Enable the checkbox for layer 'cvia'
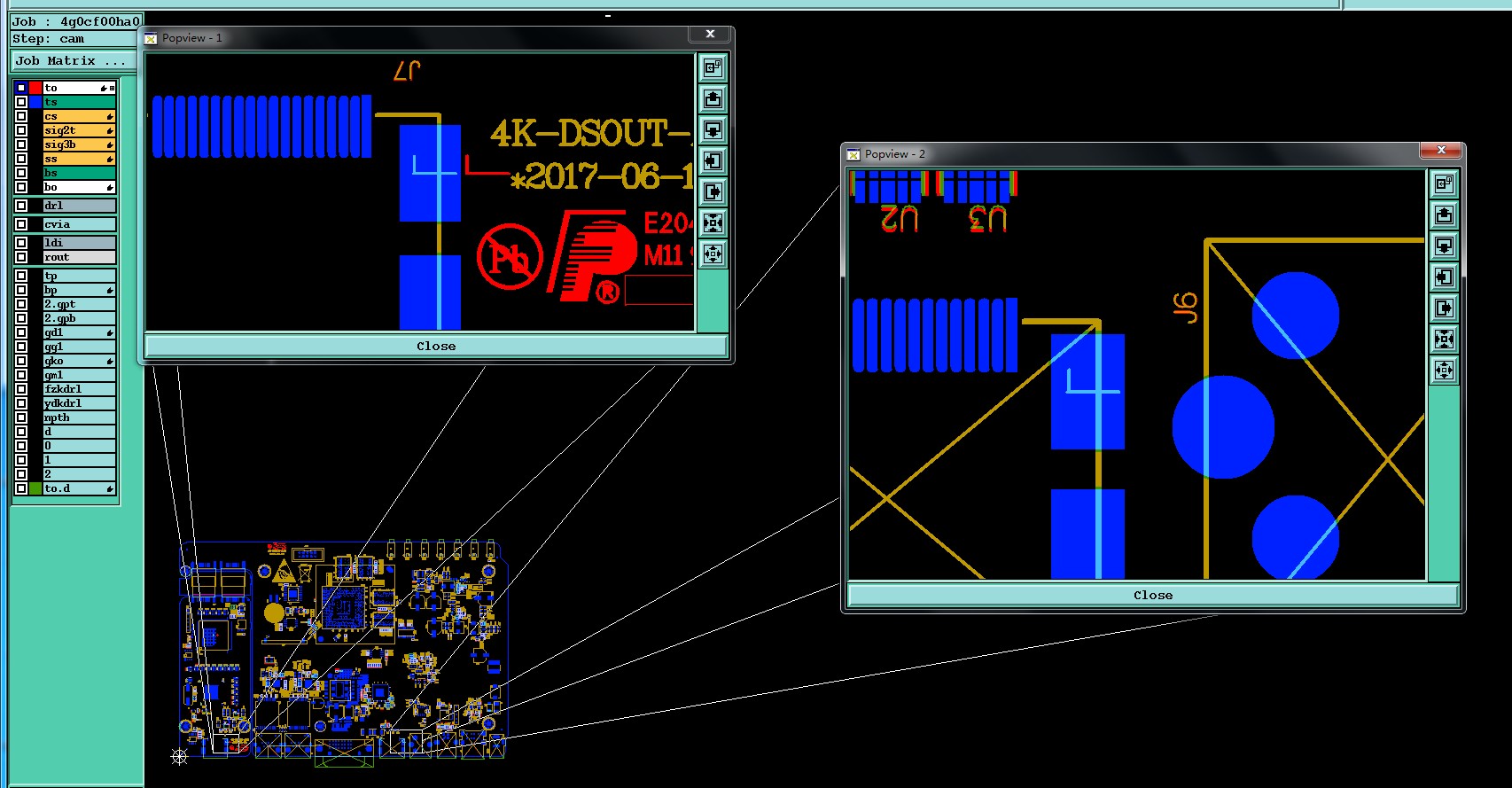The image size is (1512, 788). pyautogui.click(x=21, y=224)
